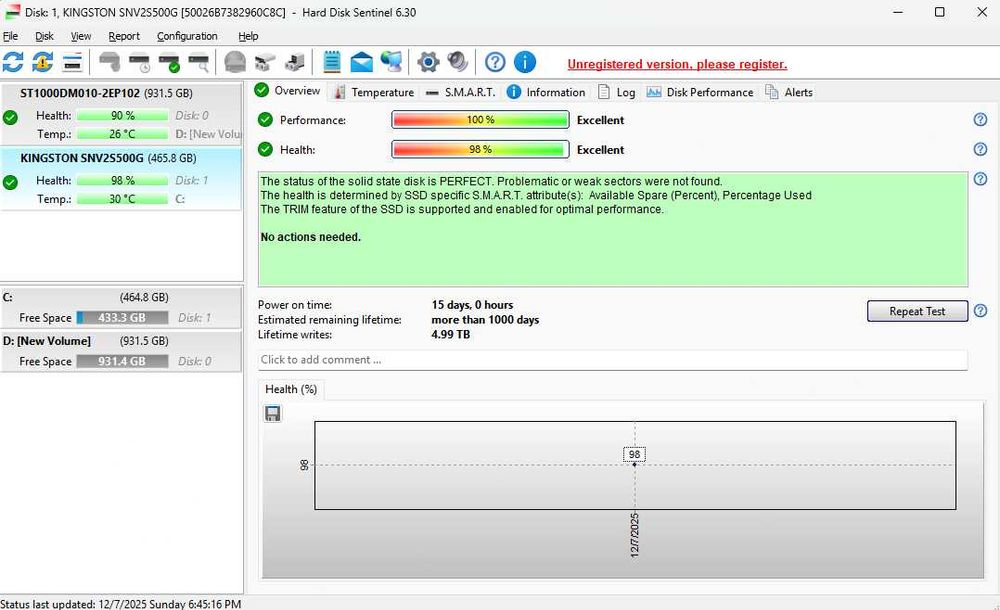Click 'more than 1000 days' lifetime value
This screenshot has height=610, width=1000.
(485, 320)
